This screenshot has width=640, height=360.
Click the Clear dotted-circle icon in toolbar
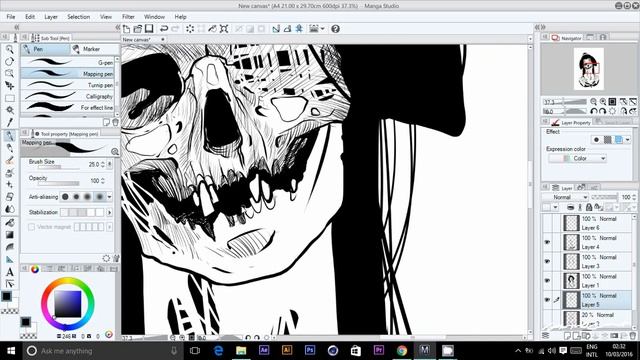tap(190, 29)
